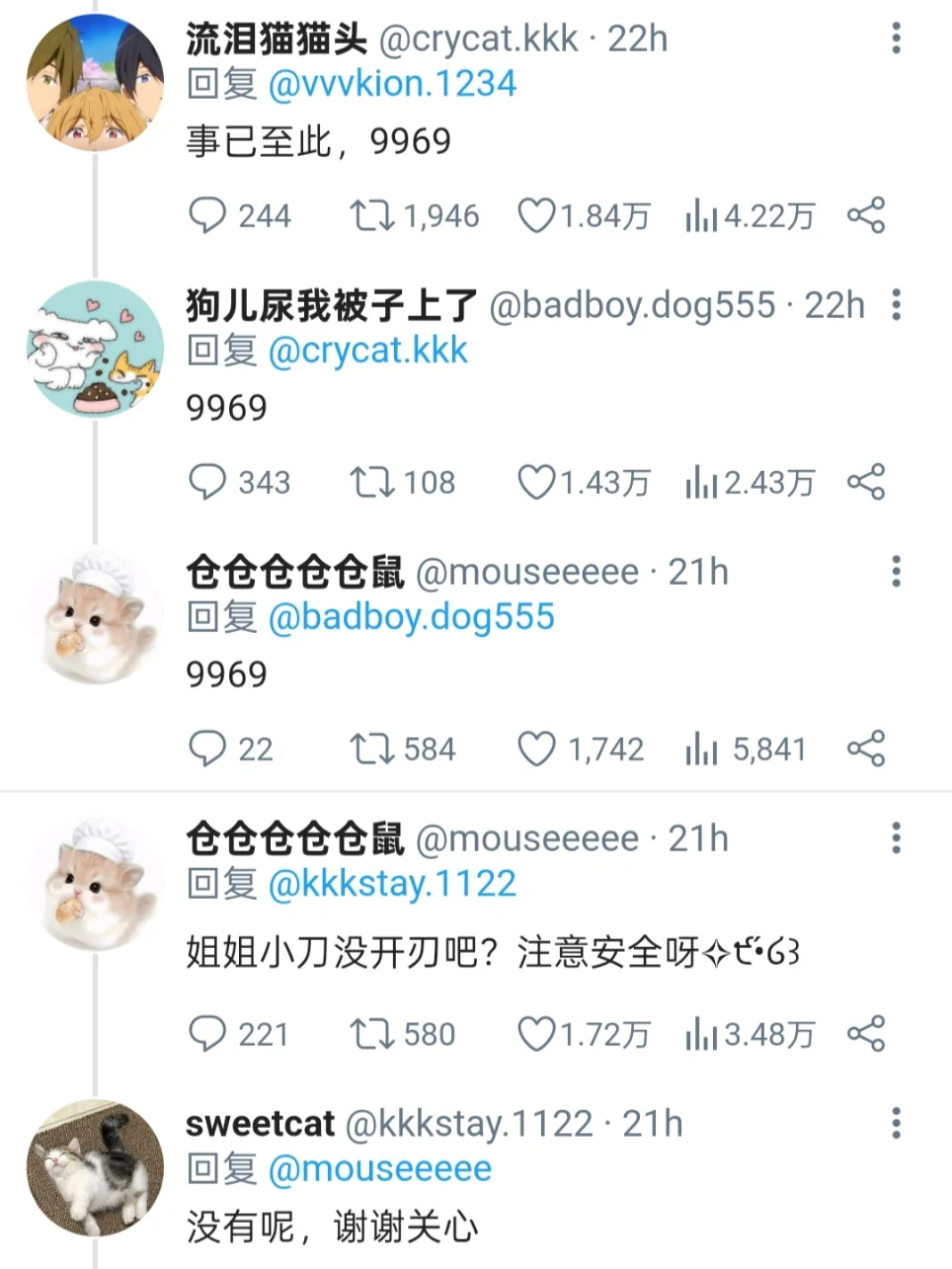Image resolution: width=952 pixels, height=1269 pixels.
Task: Reply to the post with 221 comments
Action: click(x=207, y=1034)
